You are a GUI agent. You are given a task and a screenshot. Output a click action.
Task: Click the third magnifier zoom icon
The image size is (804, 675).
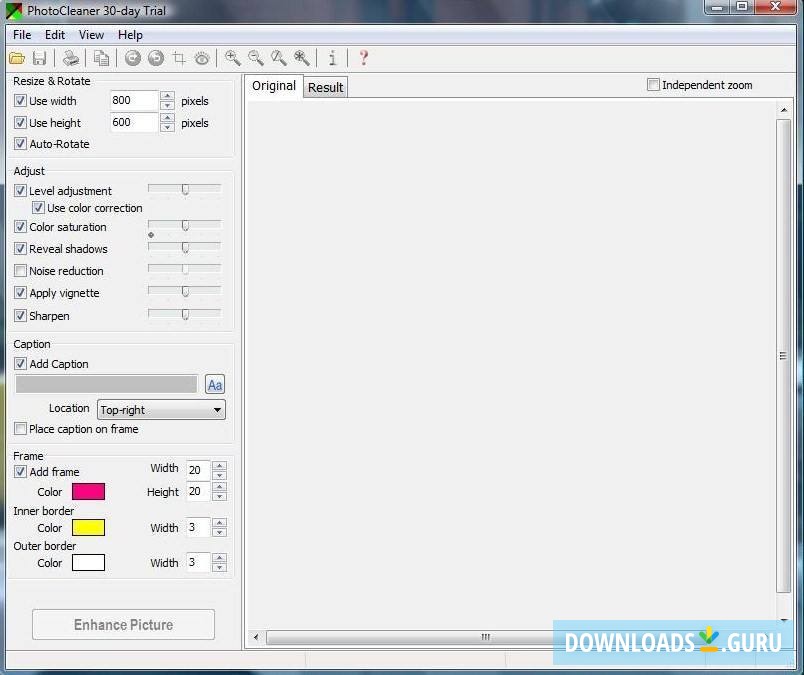tap(279, 58)
